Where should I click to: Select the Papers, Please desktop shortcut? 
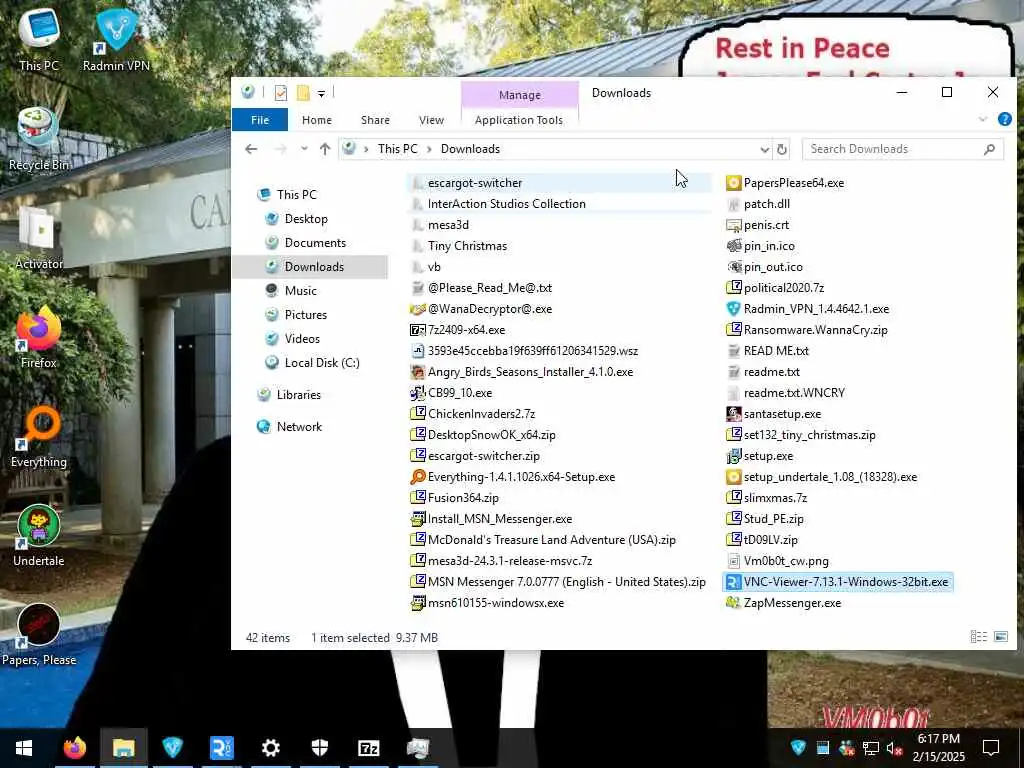39,635
